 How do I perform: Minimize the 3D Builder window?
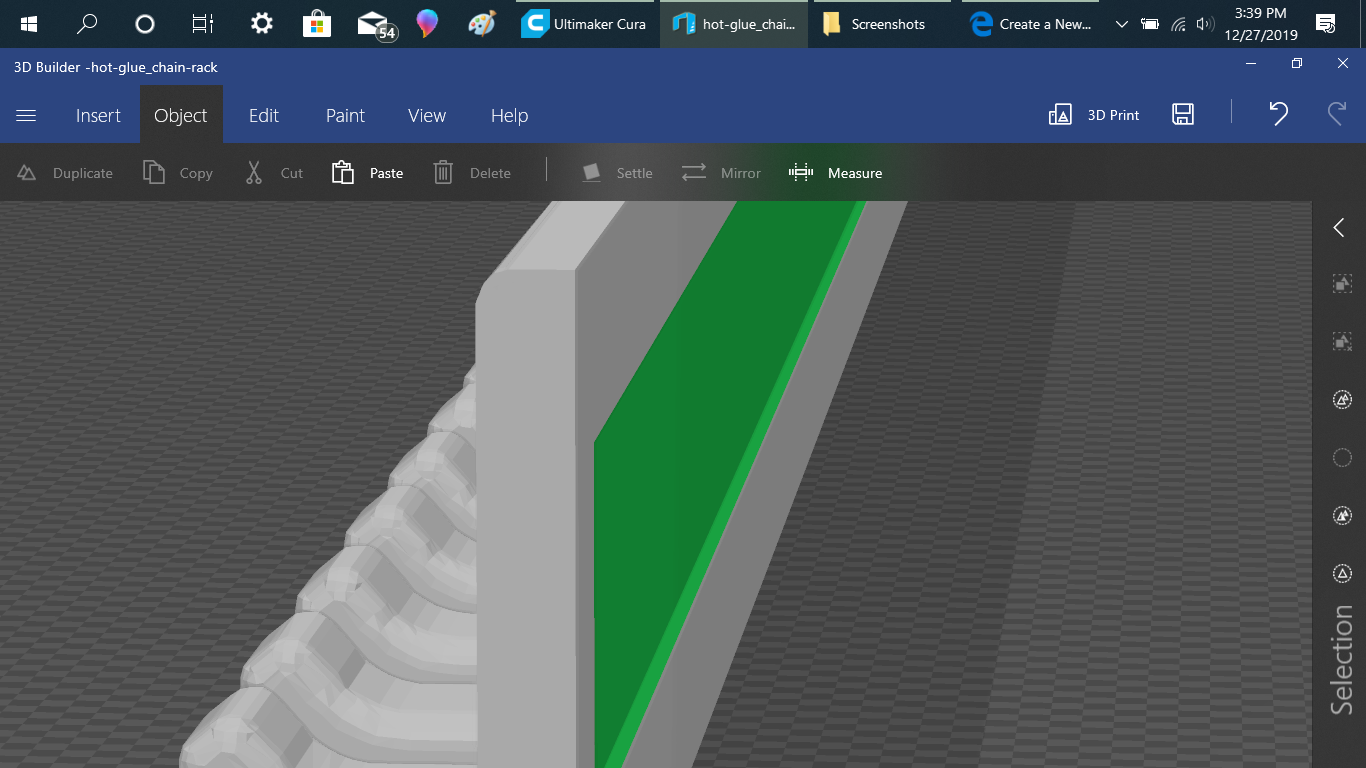click(x=1251, y=64)
